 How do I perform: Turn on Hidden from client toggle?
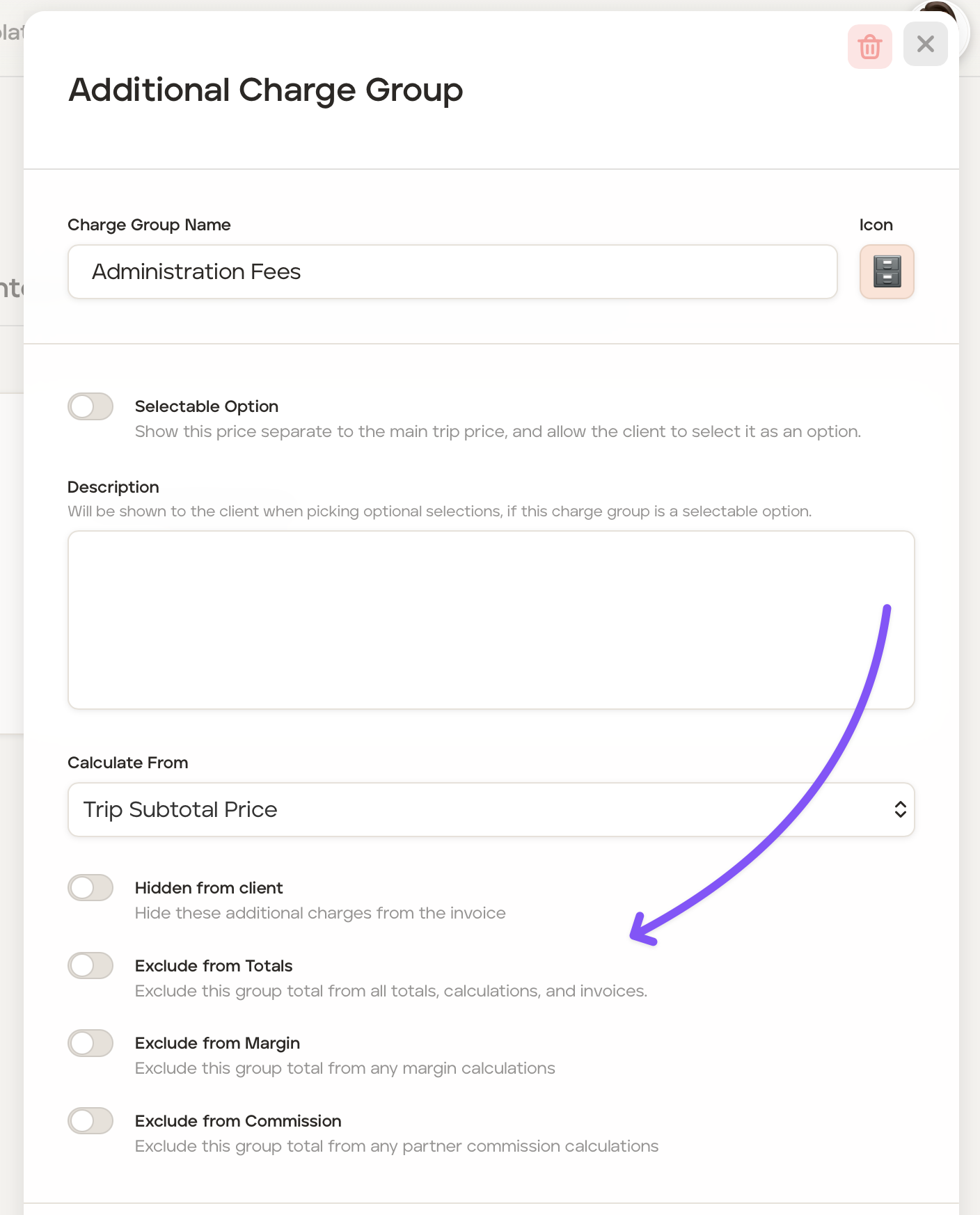coord(90,888)
